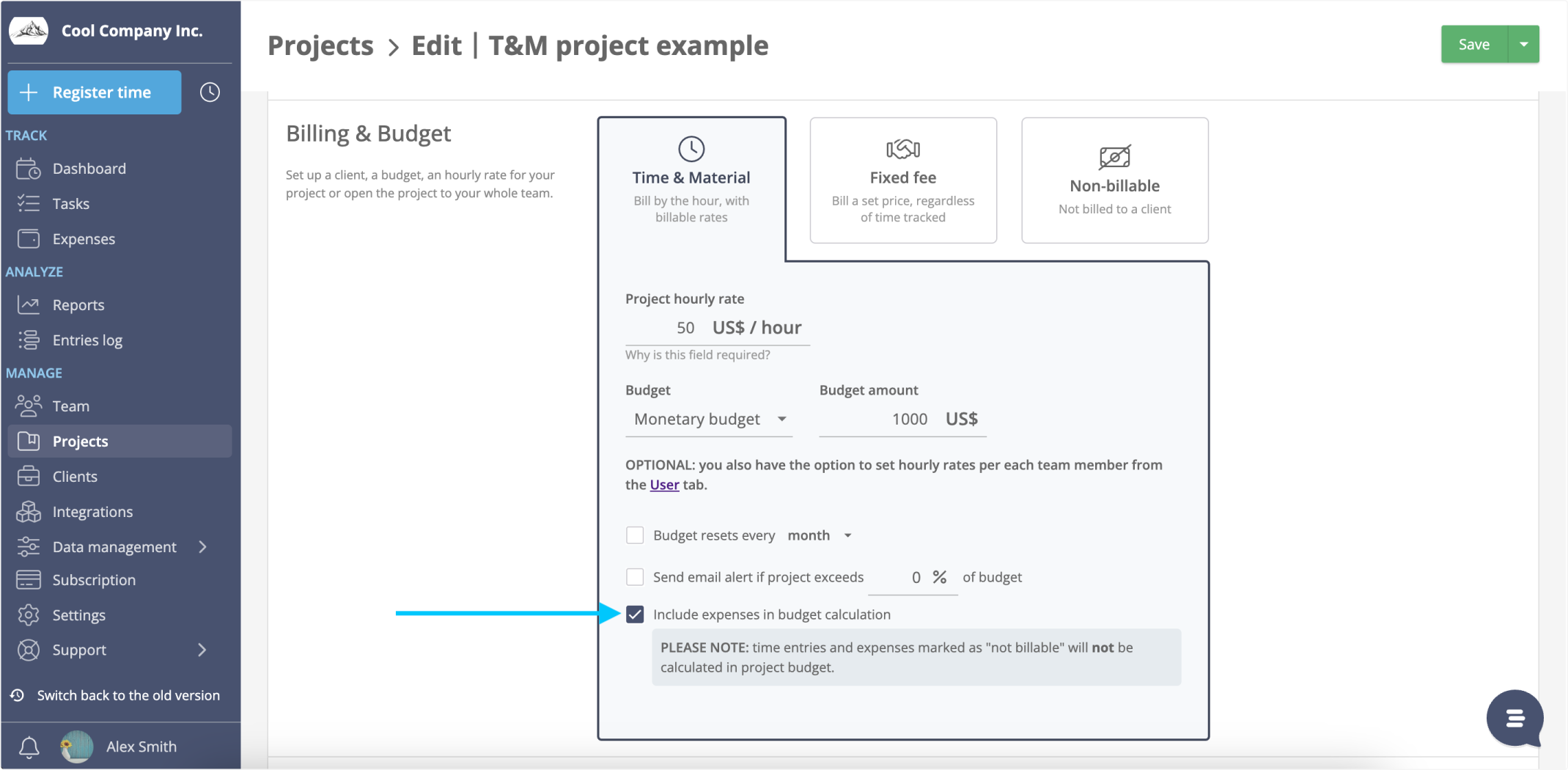Screen dimensions: 1568x770
Task: Open the Dashboard from the sidebar
Action: [x=89, y=168]
